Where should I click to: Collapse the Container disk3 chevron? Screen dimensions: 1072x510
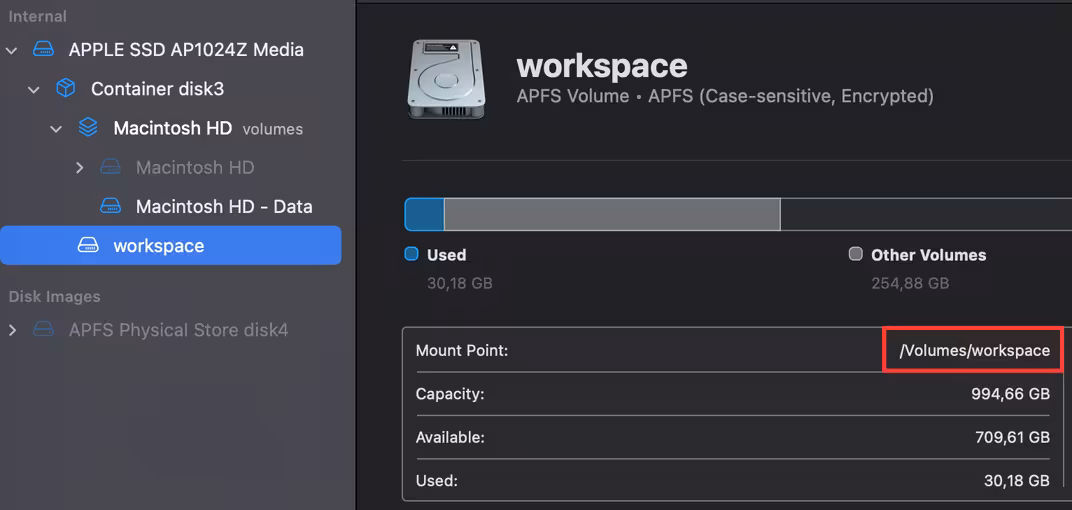point(34,90)
